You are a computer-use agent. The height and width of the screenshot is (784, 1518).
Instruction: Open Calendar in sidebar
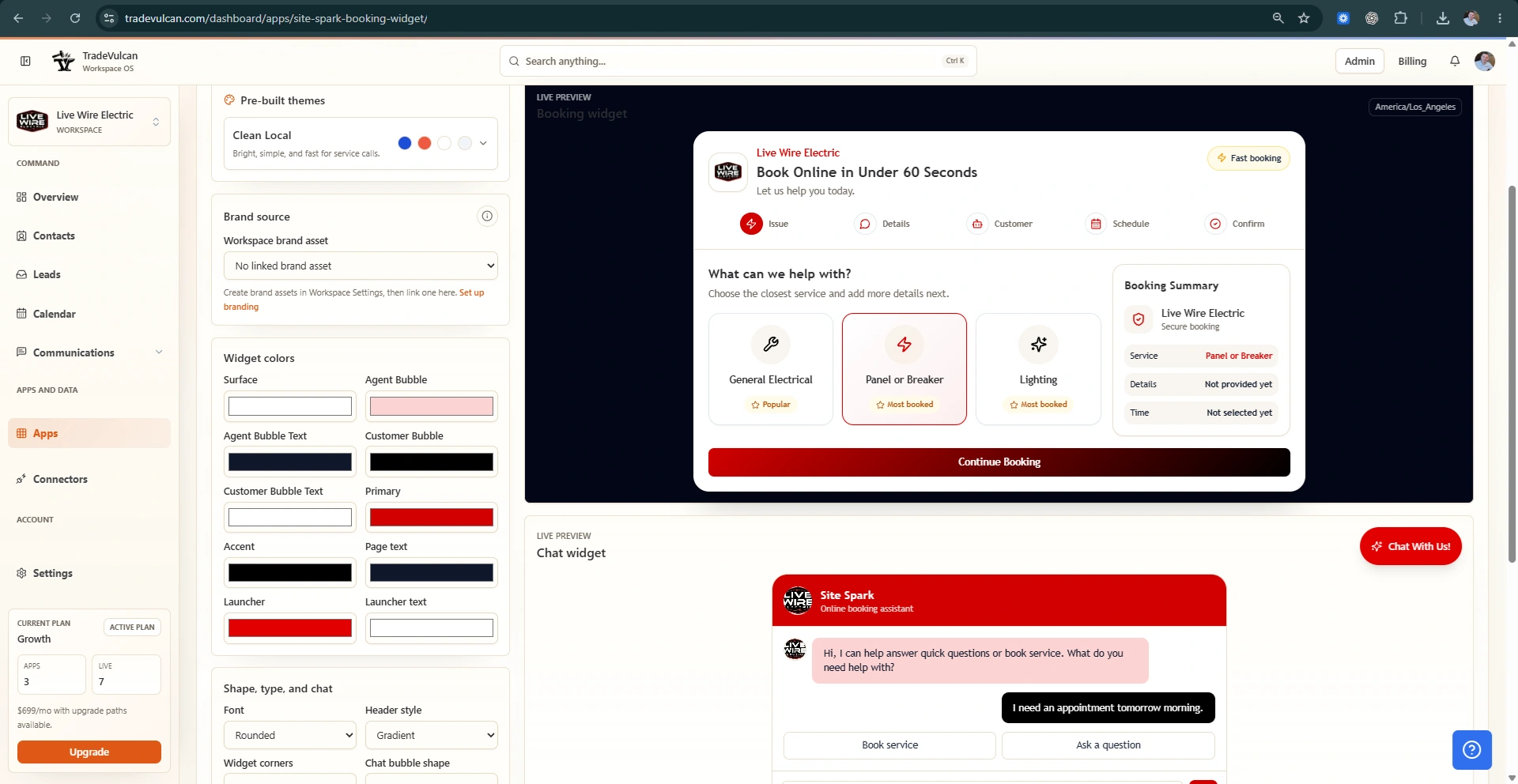(x=89, y=314)
